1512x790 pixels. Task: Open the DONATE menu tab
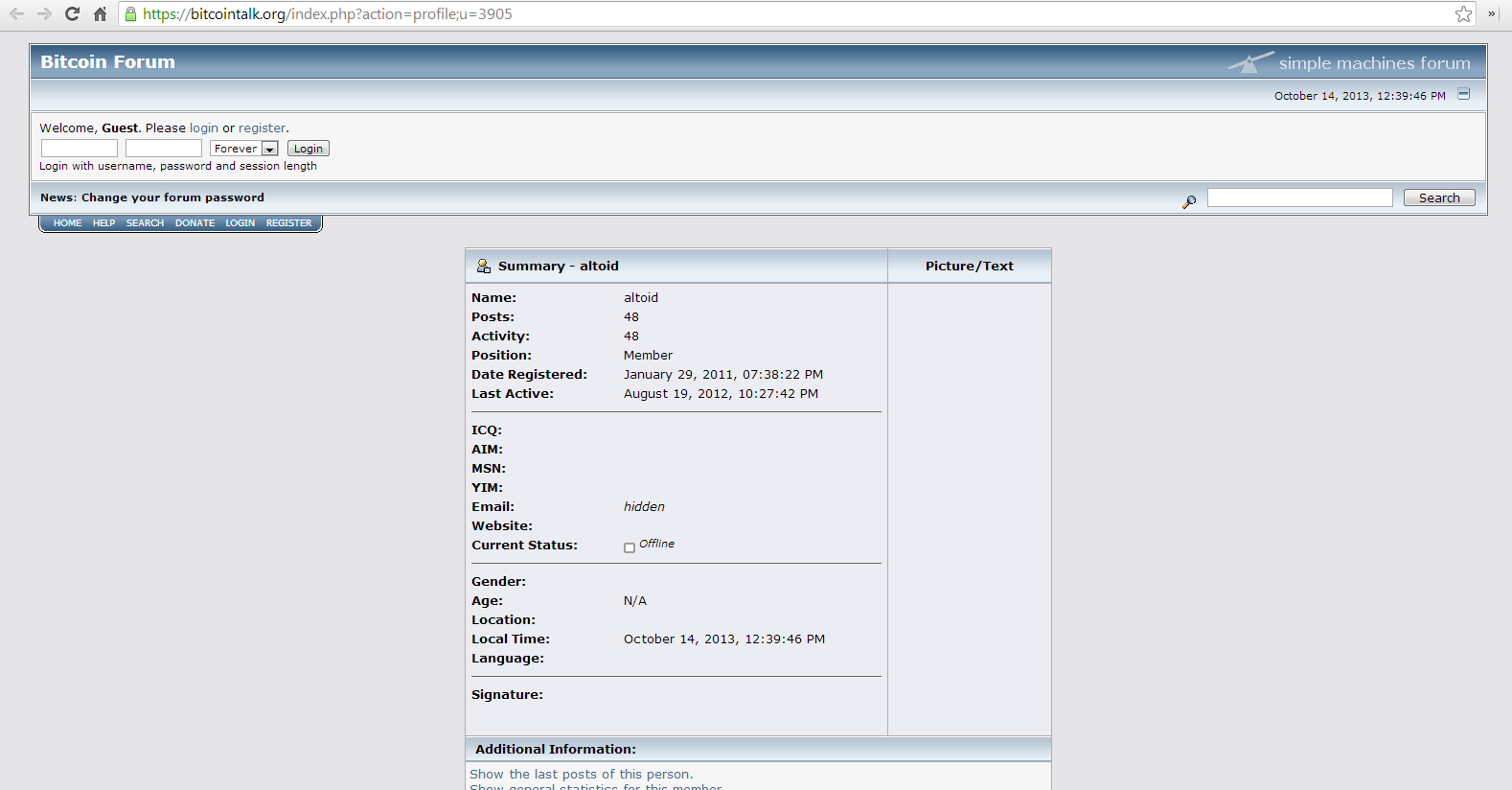[195, 223]
